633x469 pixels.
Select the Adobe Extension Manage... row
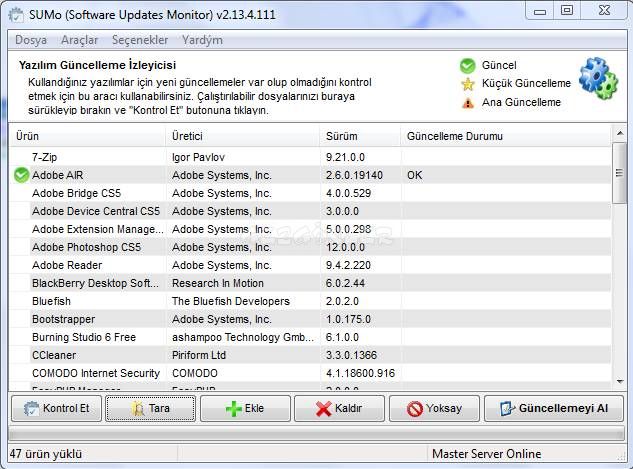pos(310,229)
